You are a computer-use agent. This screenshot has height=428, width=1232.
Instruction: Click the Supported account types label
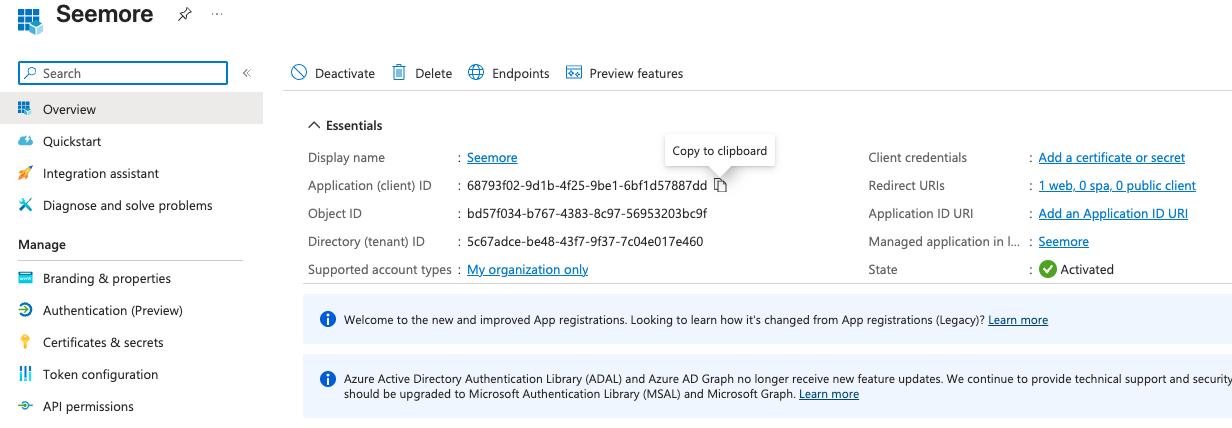(380, 269)
